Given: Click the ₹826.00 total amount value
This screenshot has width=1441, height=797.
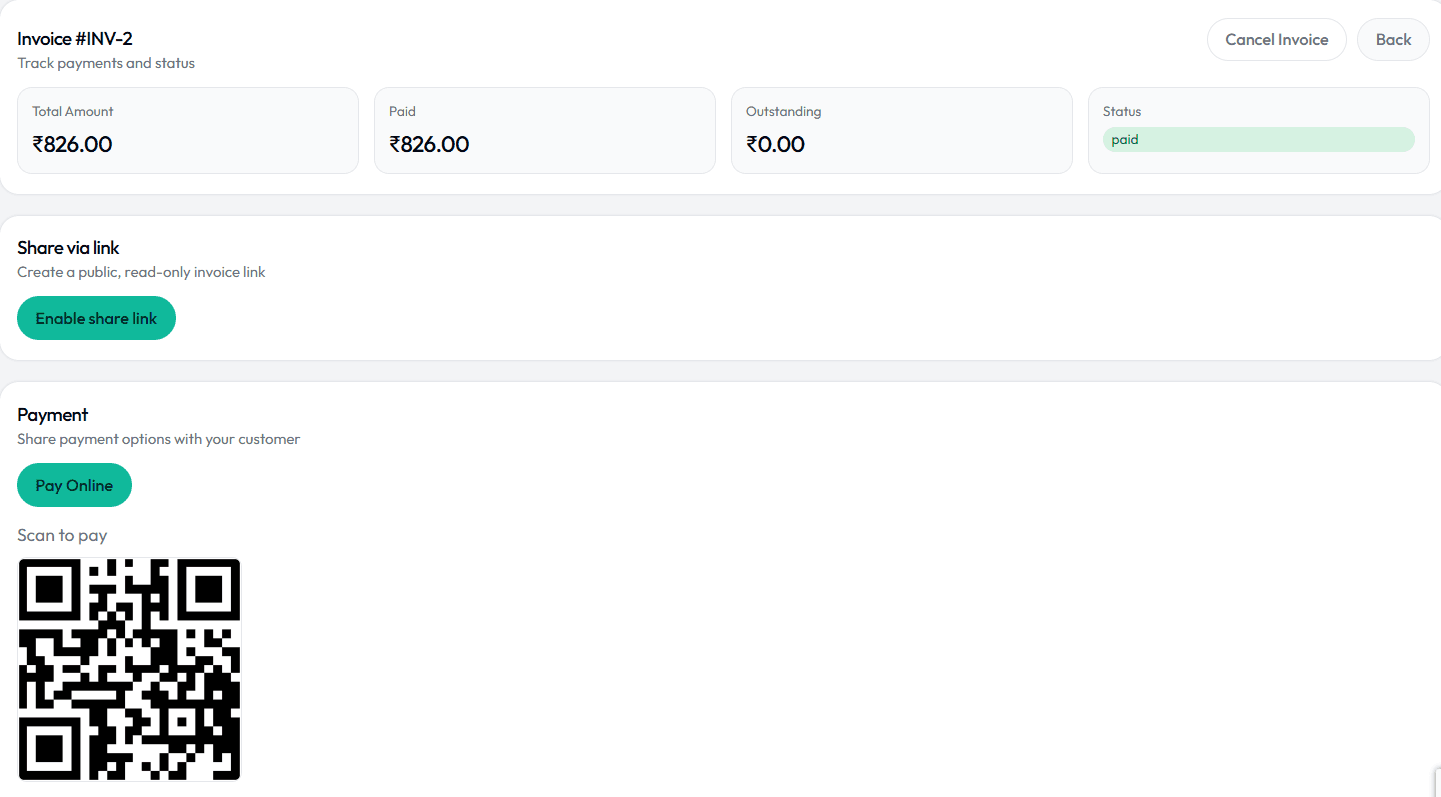Looking at the screenshot, I should 72,144.
